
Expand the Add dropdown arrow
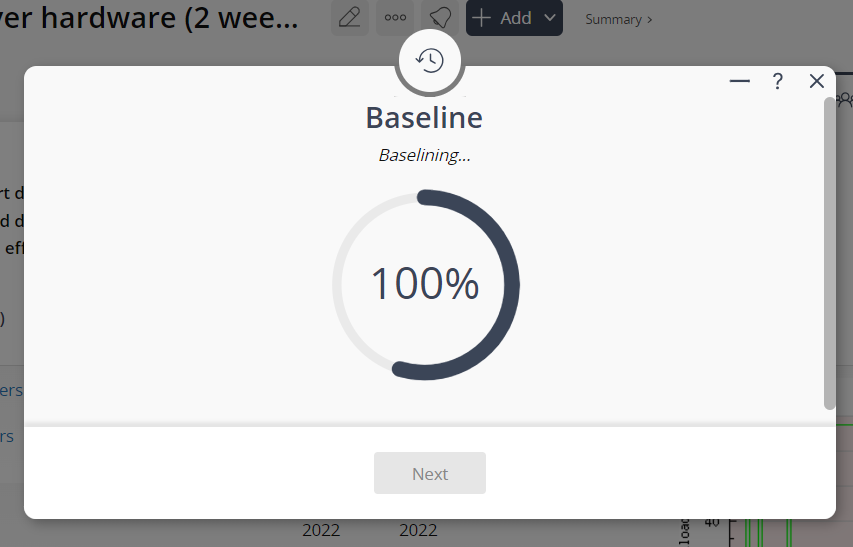coord(550,18)
